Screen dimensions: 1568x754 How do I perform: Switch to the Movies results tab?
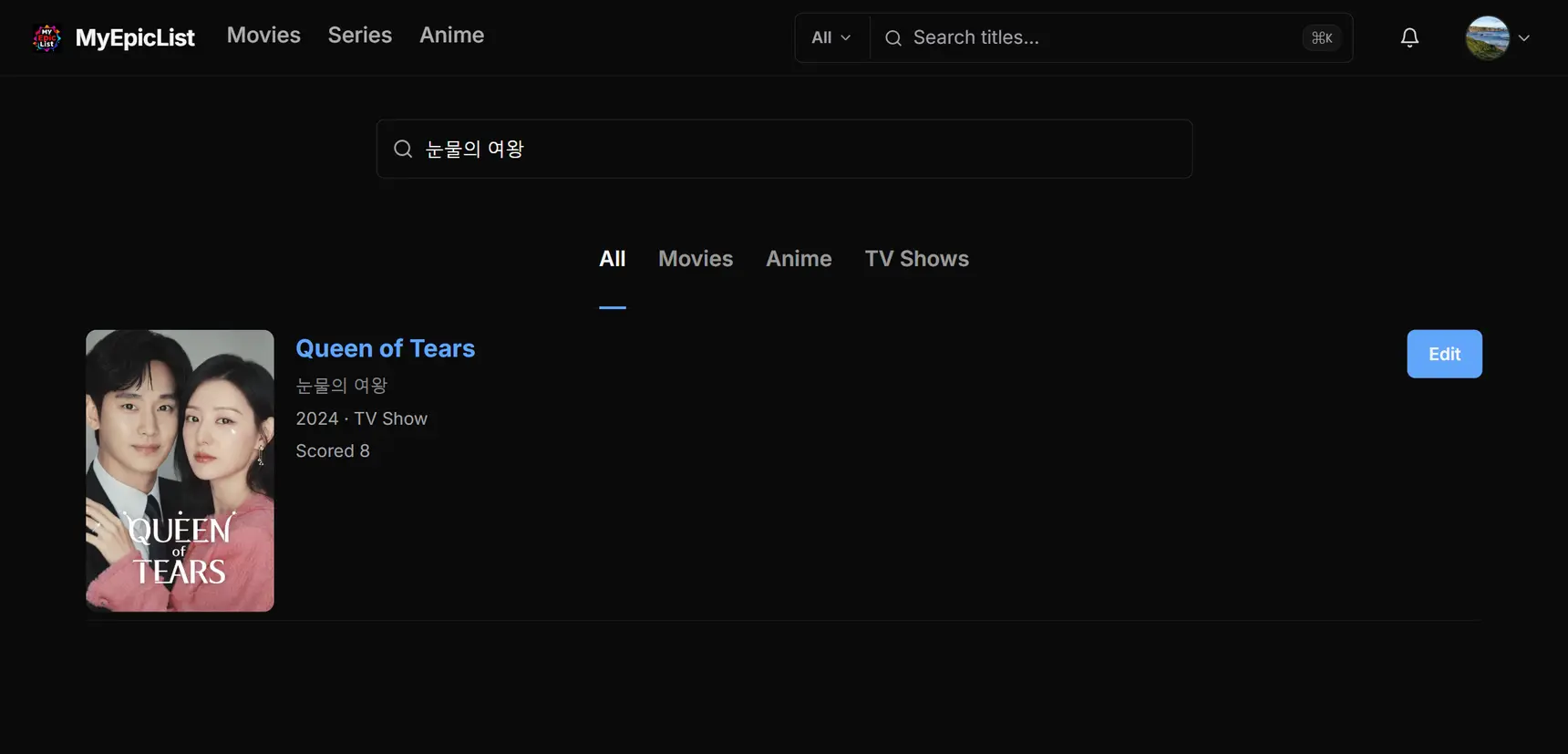(x=696, y=259)
